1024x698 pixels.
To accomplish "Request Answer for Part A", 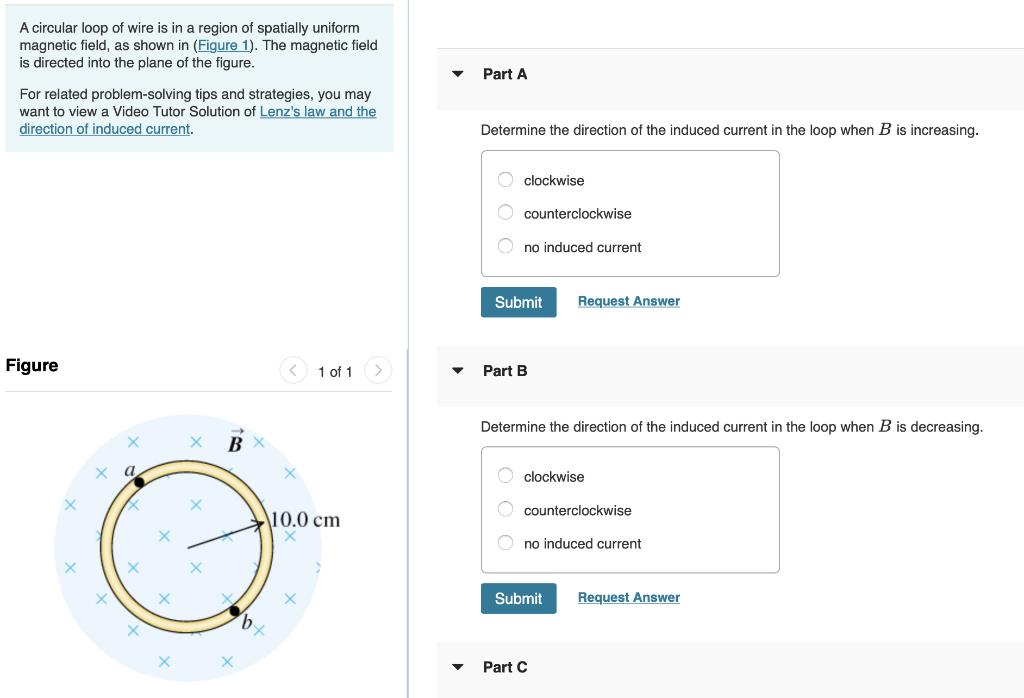I will click(628, 300).
